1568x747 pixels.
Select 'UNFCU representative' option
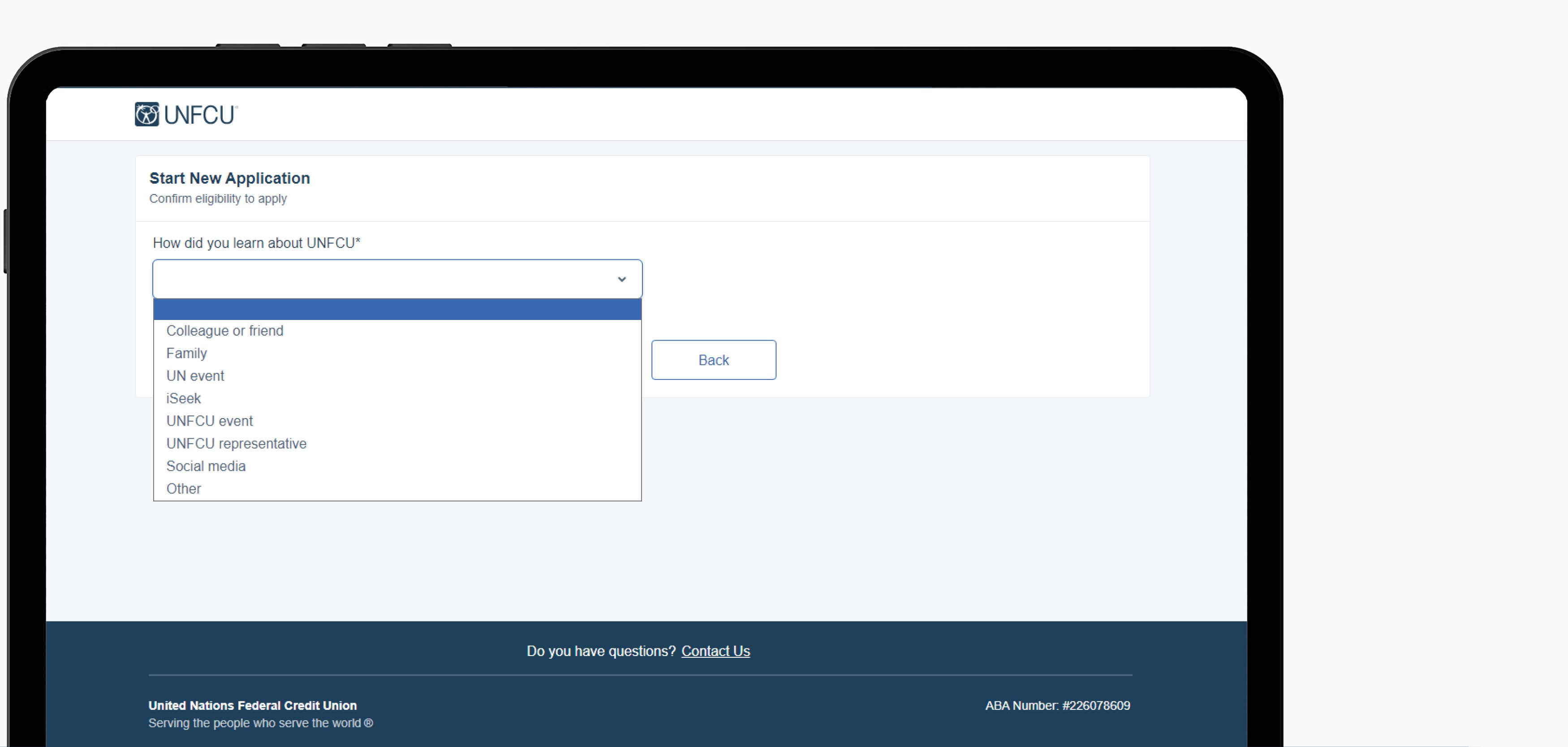[397, 443]
